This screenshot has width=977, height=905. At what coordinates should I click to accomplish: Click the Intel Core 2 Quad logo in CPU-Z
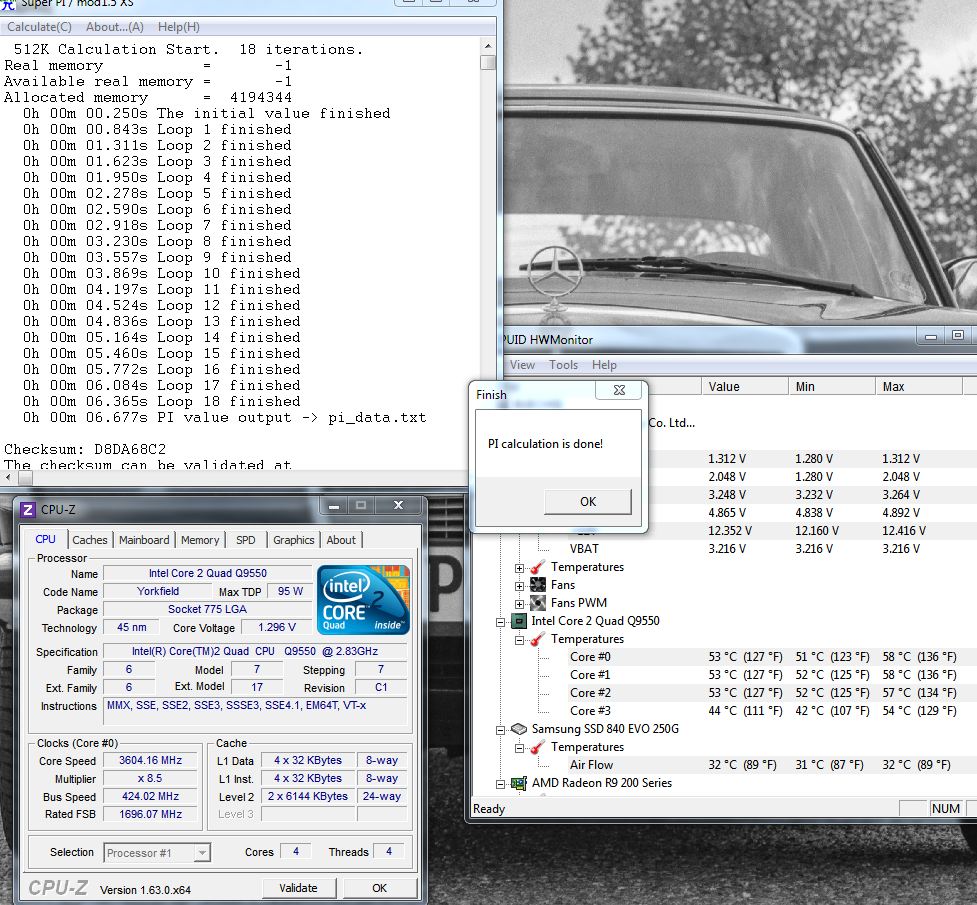coord(363,600)
